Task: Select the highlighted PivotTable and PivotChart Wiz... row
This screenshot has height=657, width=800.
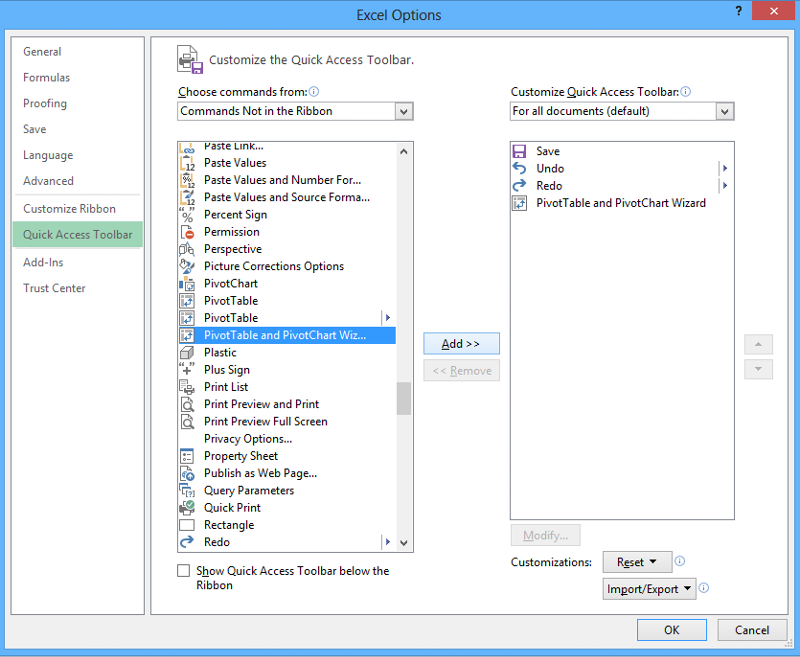Action: (287, 336)
